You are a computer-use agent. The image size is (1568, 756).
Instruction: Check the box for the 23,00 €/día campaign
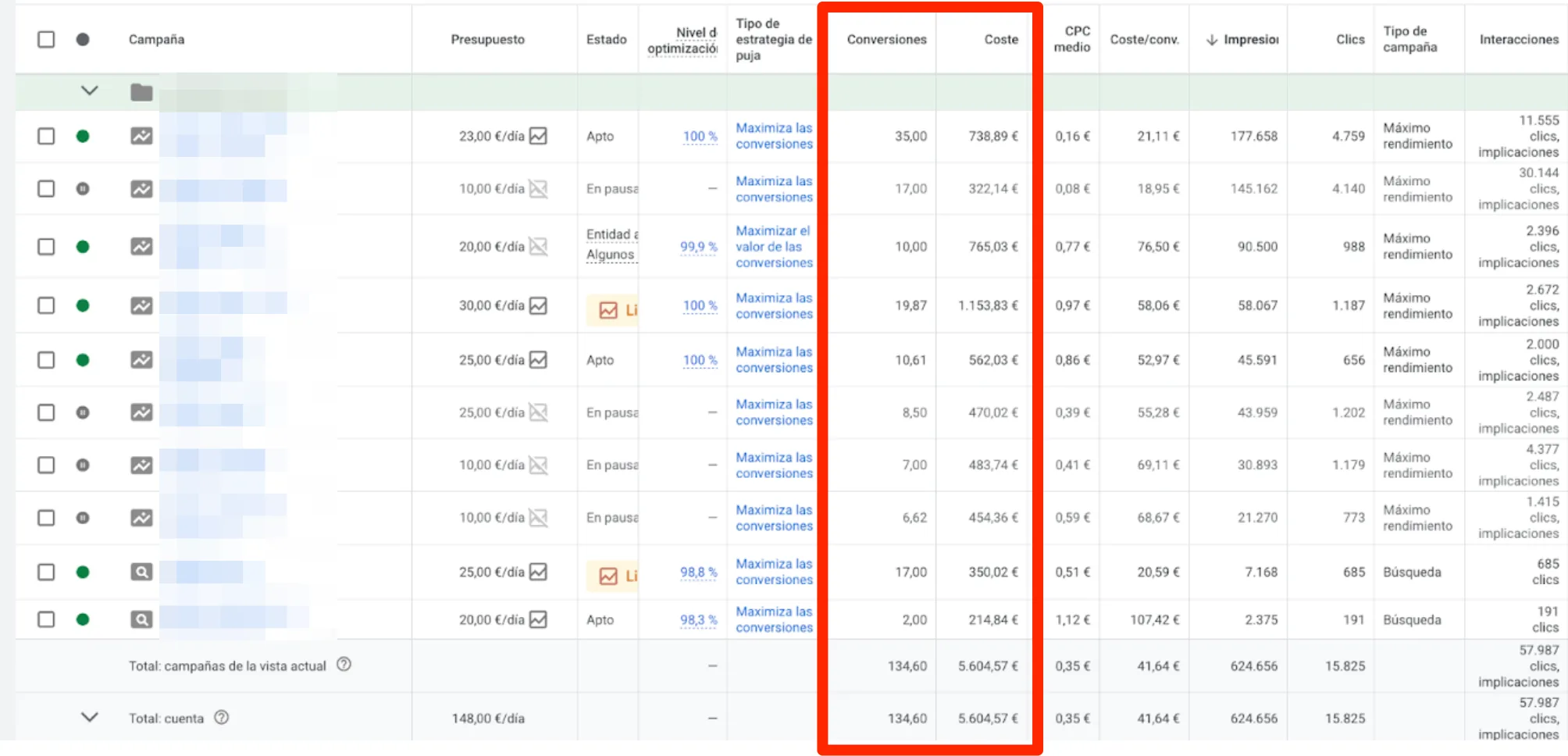46,136
